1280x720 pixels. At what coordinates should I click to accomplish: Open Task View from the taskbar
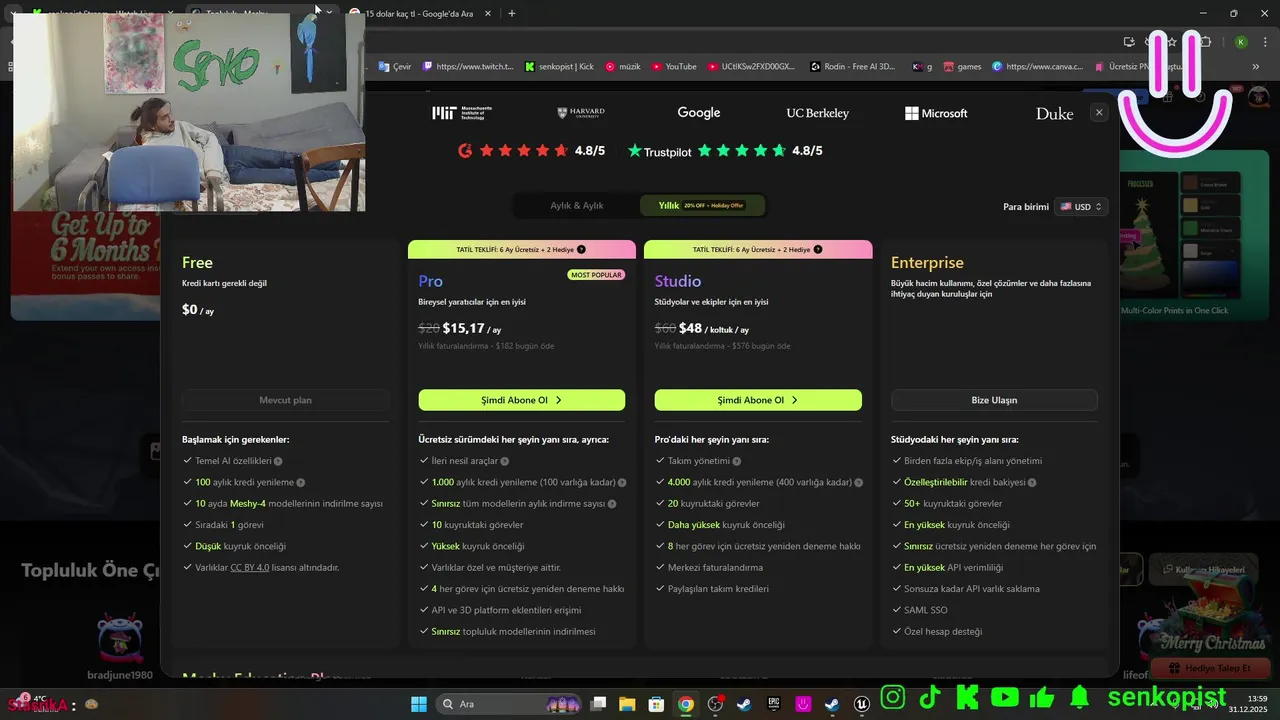coord(598,704)
